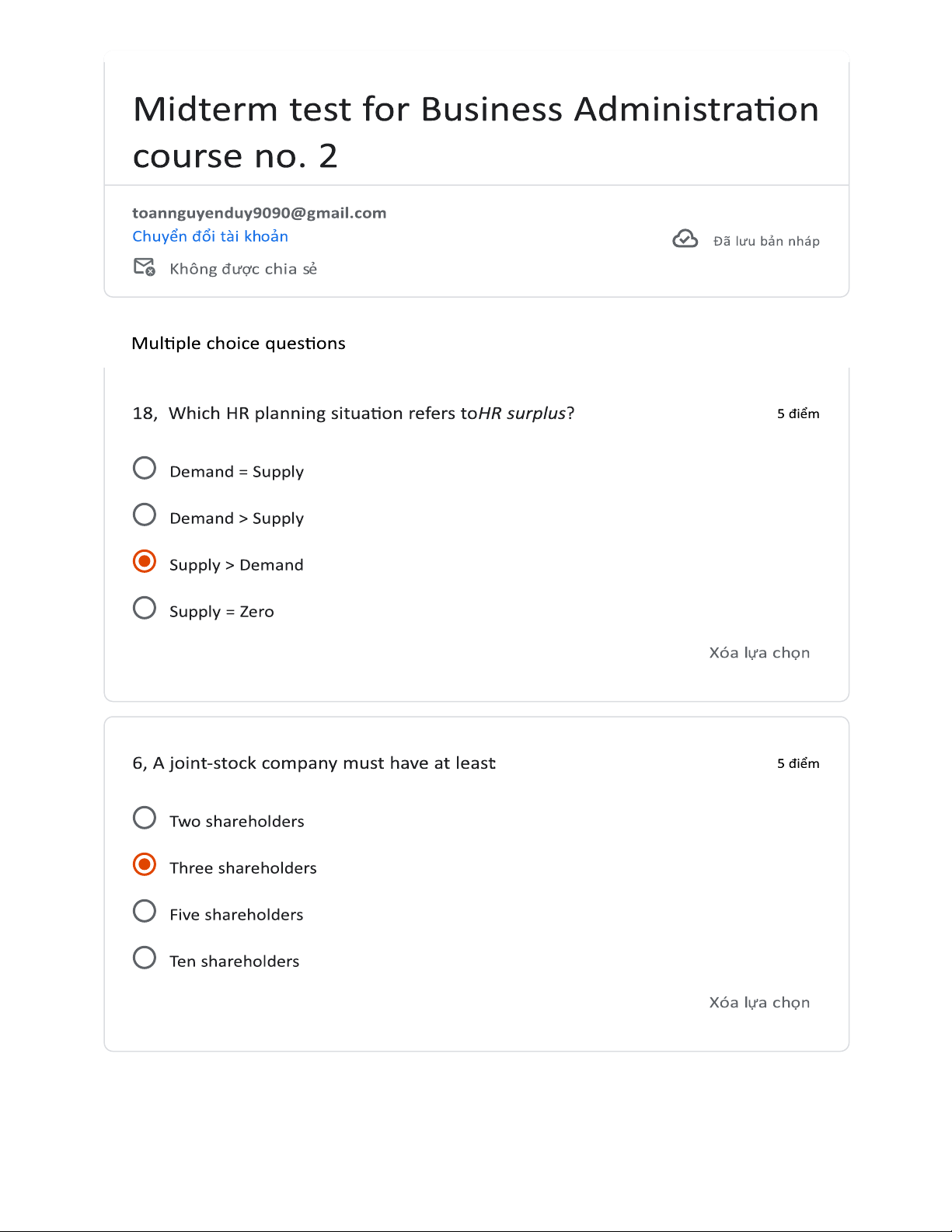Click question 6 text about joint-stock company
The width and height of the screenshot is (952, 1232).
point(314,763)
